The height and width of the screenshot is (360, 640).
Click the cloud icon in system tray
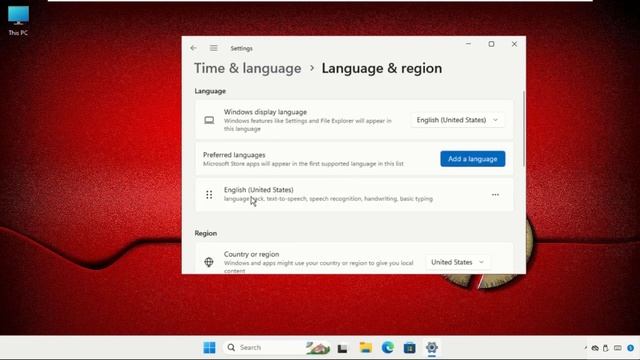pyautogui.click(x=595, y=348)
